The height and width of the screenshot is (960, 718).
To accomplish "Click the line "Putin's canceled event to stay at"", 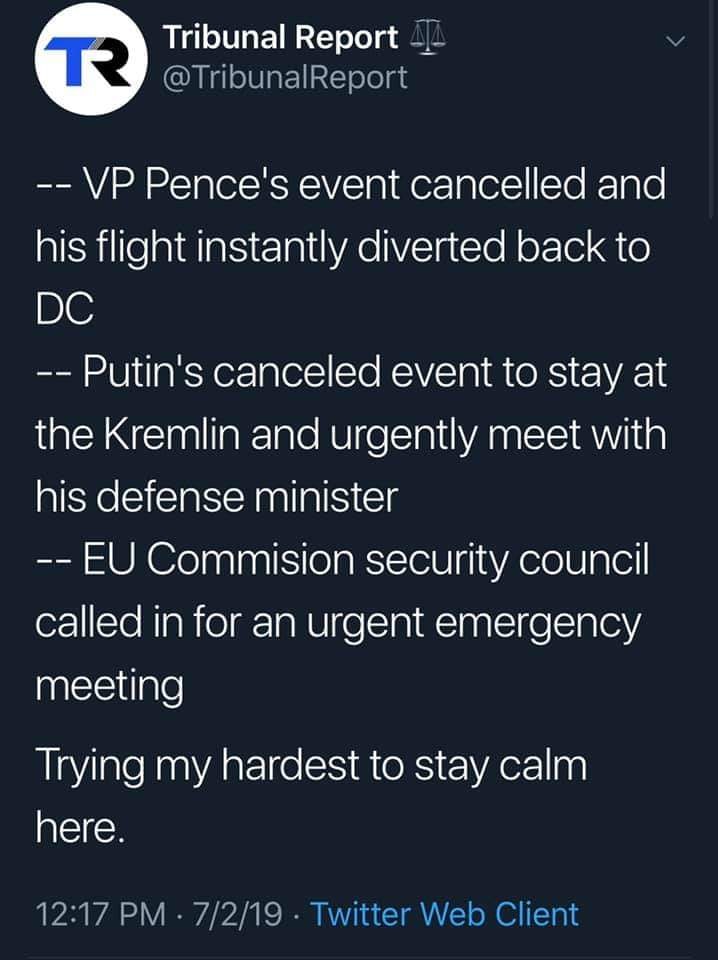I will (351, 375).
